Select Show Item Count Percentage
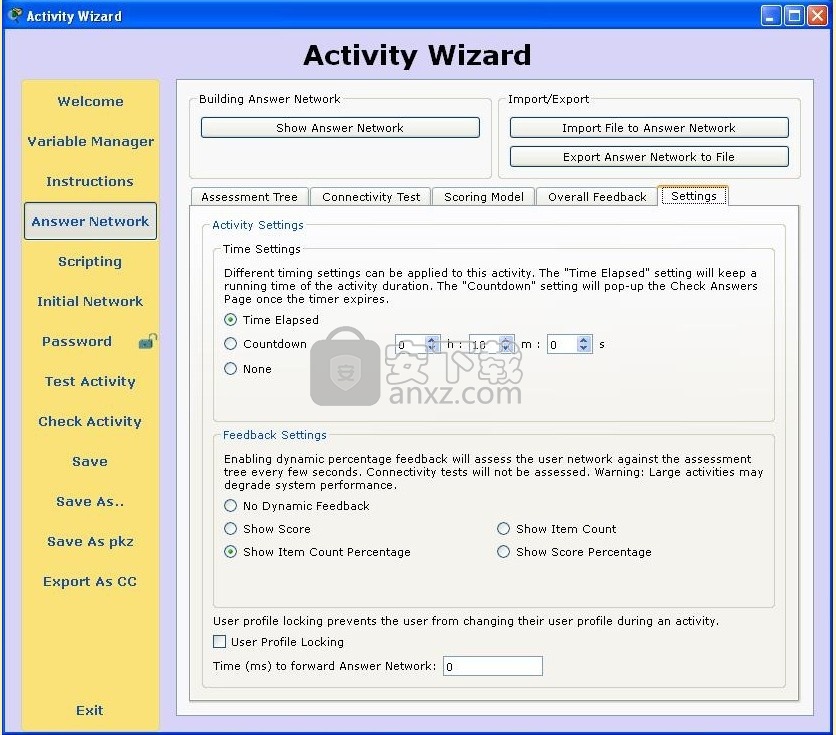Viewport: 836px width, 735px height. point(230,552)
